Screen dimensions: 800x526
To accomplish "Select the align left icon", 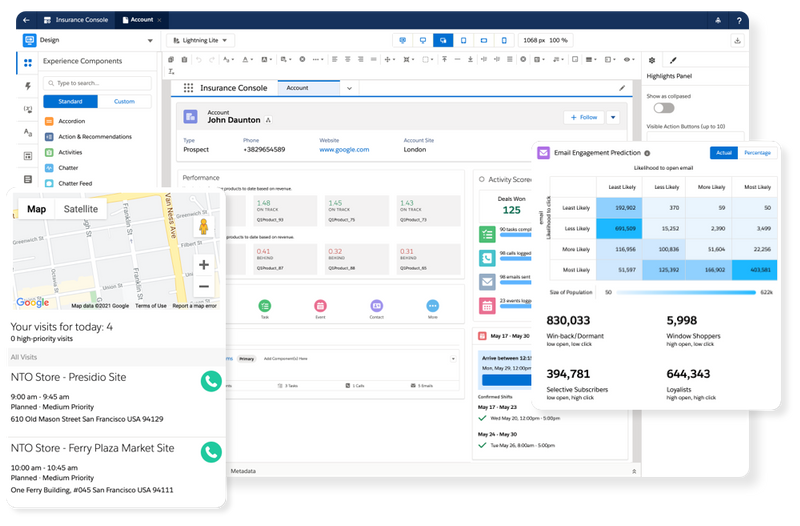I will click(x=335, y=59).
